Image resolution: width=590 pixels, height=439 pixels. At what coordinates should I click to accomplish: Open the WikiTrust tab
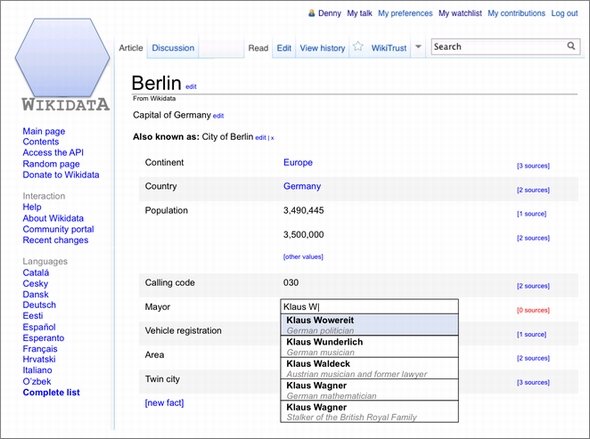click(389, 48)
